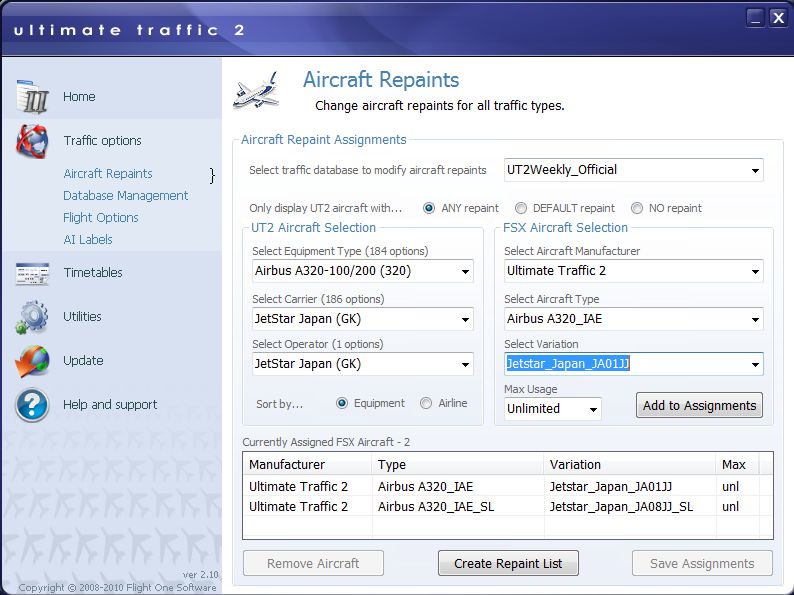Go to Aircraft Repaints sub-page

click(108, 174)
